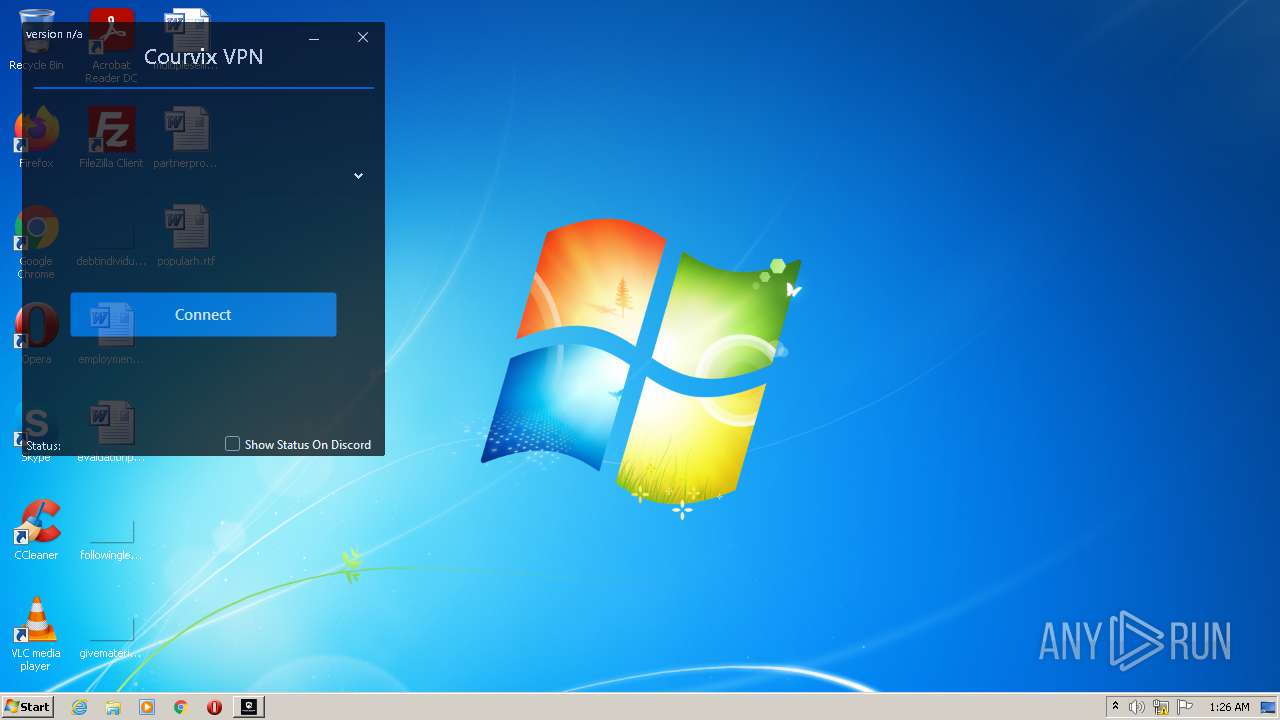Image resolution: width=1280 pixels, height=720 pixels.
Task: Select the popularh.rtf document icon
Action: (186, 237)
